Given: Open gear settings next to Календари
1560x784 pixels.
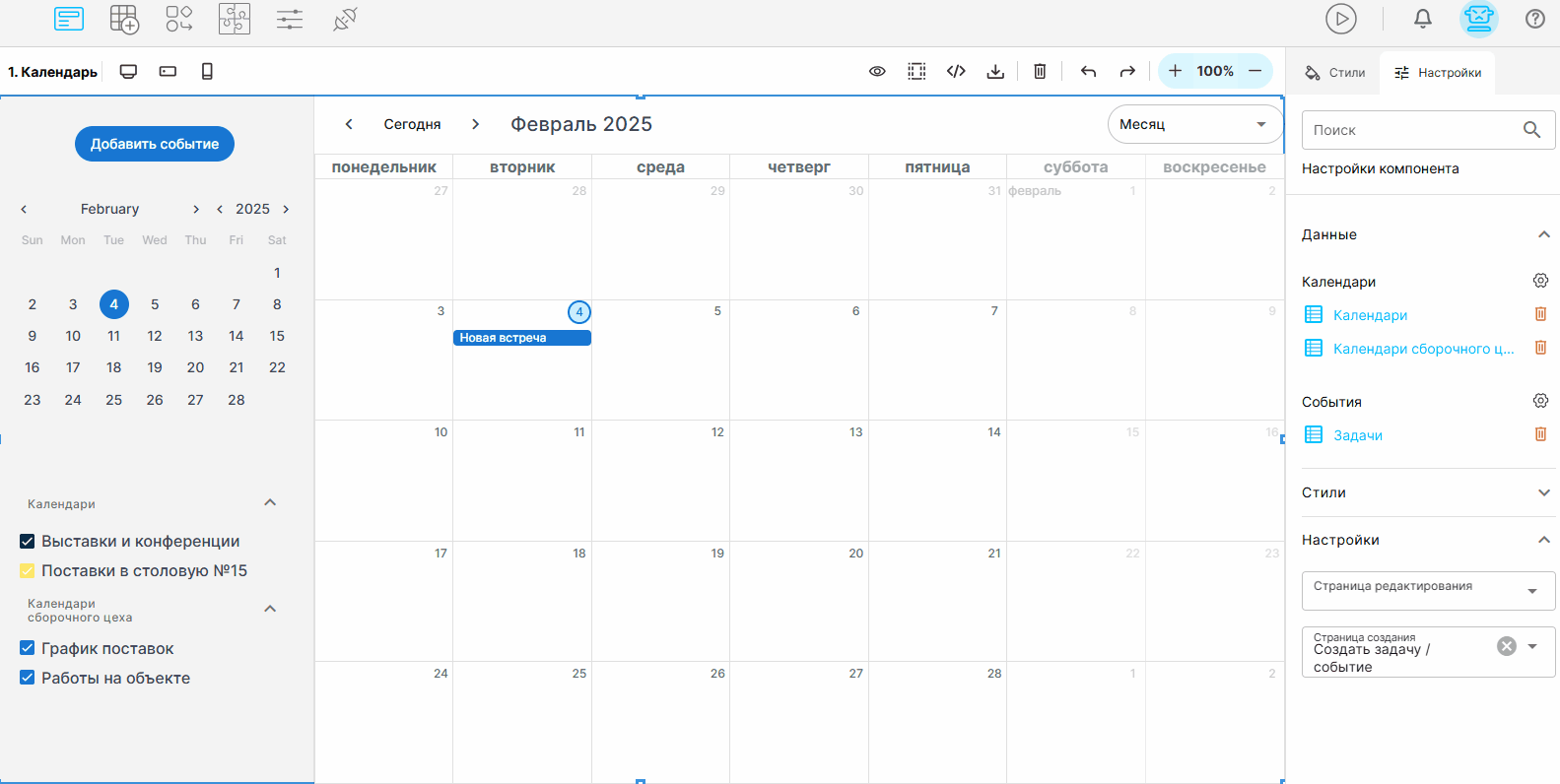Looking at the screenshot, I should (1541, 281).
